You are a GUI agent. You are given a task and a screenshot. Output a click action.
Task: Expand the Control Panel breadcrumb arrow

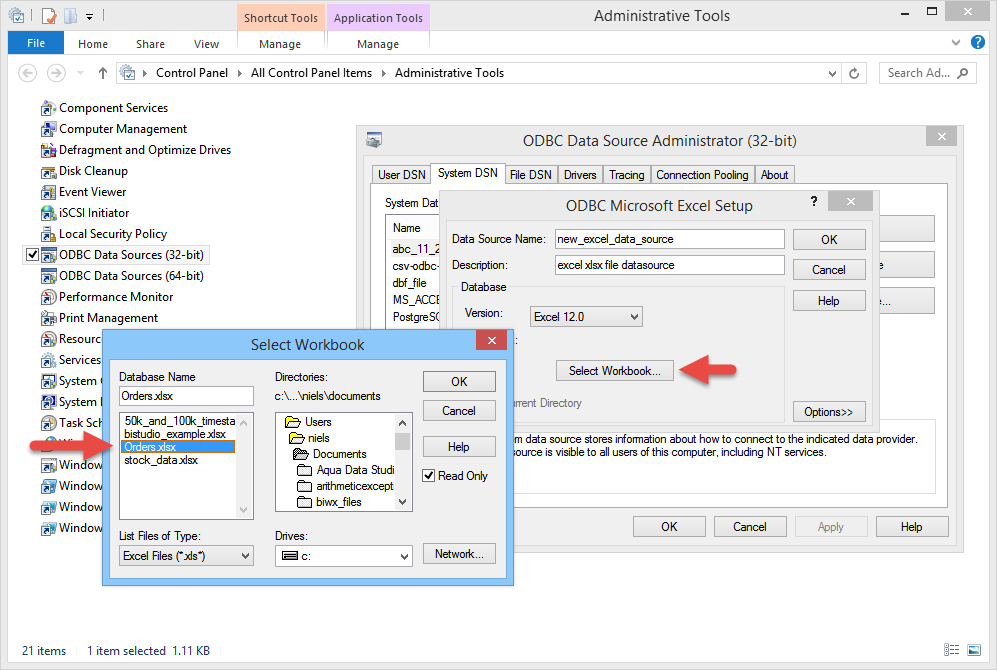click(240, 73)
